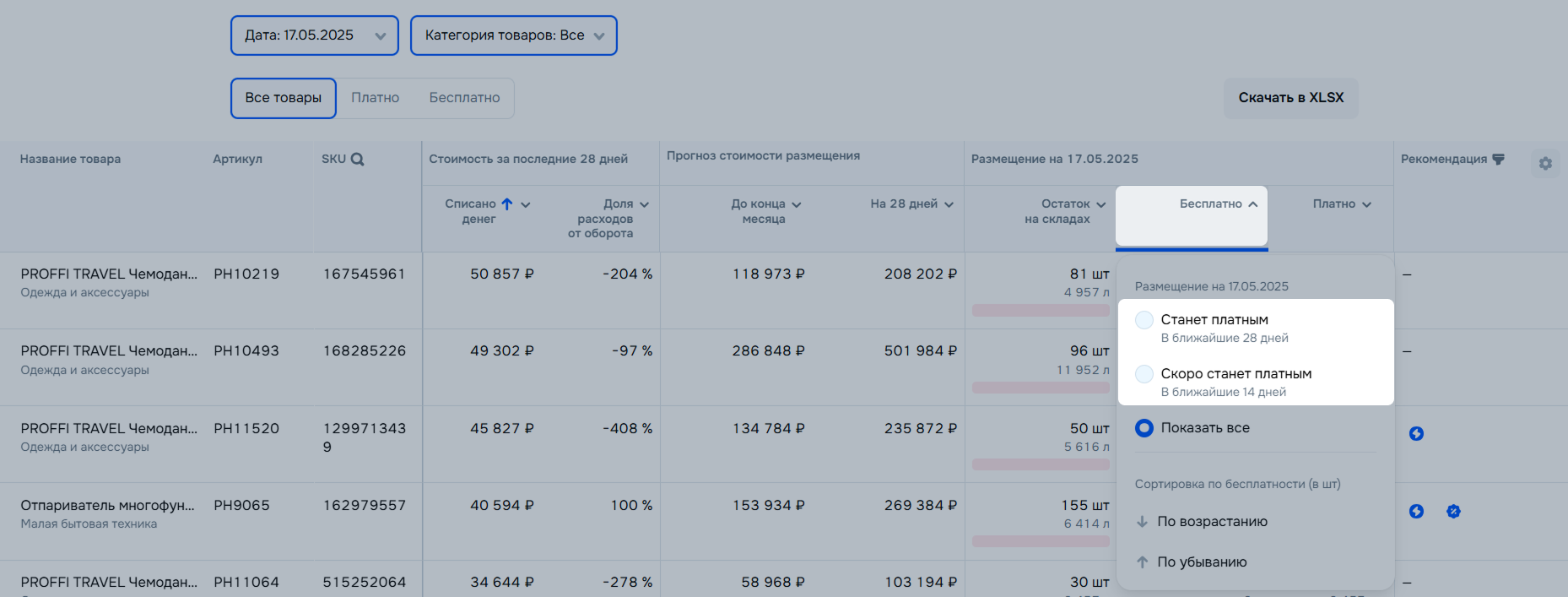1568x597 pixels.
Task: Click down arrow icon next to По возрастанию
Action: (1142, 521)
